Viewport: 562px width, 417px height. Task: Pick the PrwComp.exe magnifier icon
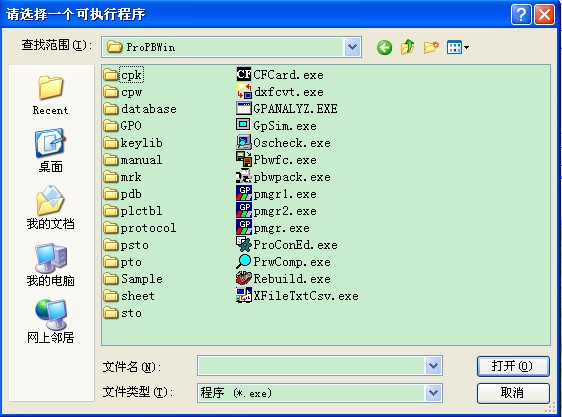click(244, 261)
